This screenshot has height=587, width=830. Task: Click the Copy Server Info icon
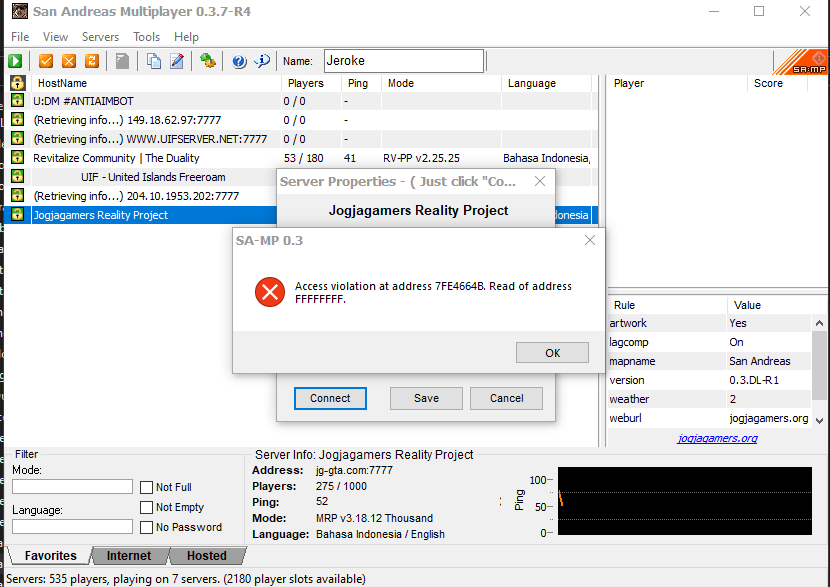154,61
